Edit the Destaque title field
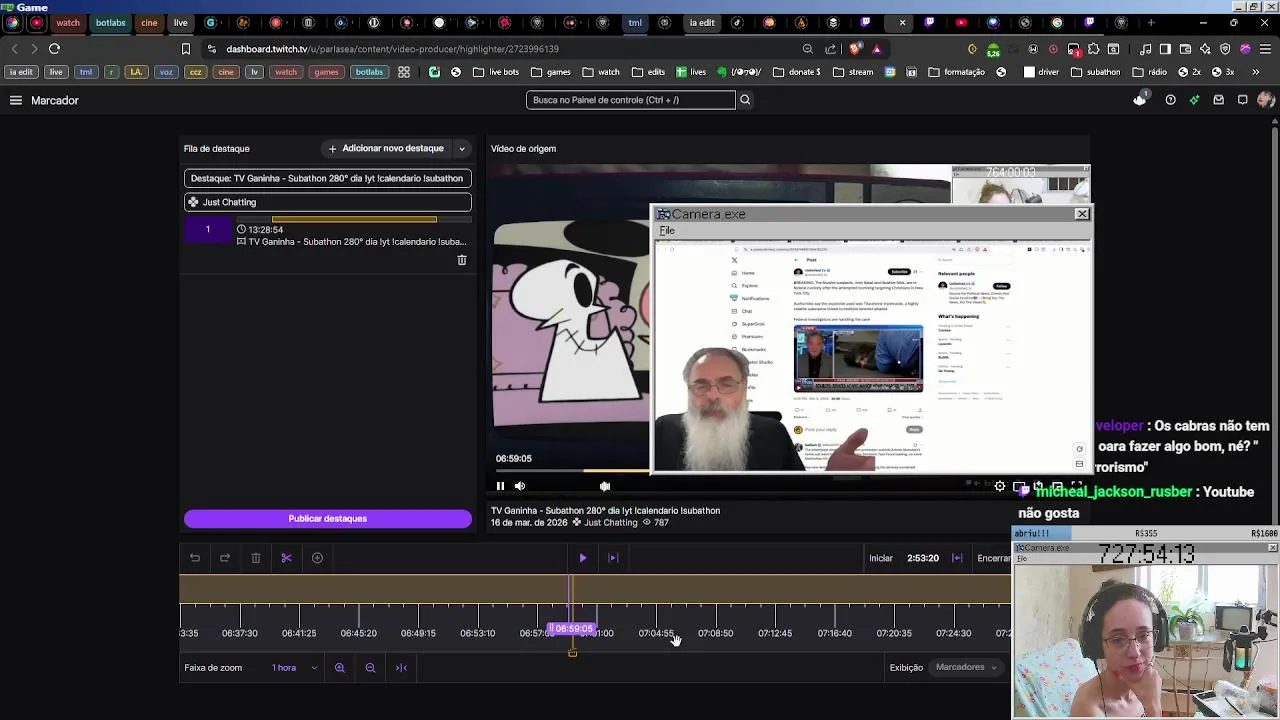Viewport: 1280px width, 720px height. click(x=328, y=178)
